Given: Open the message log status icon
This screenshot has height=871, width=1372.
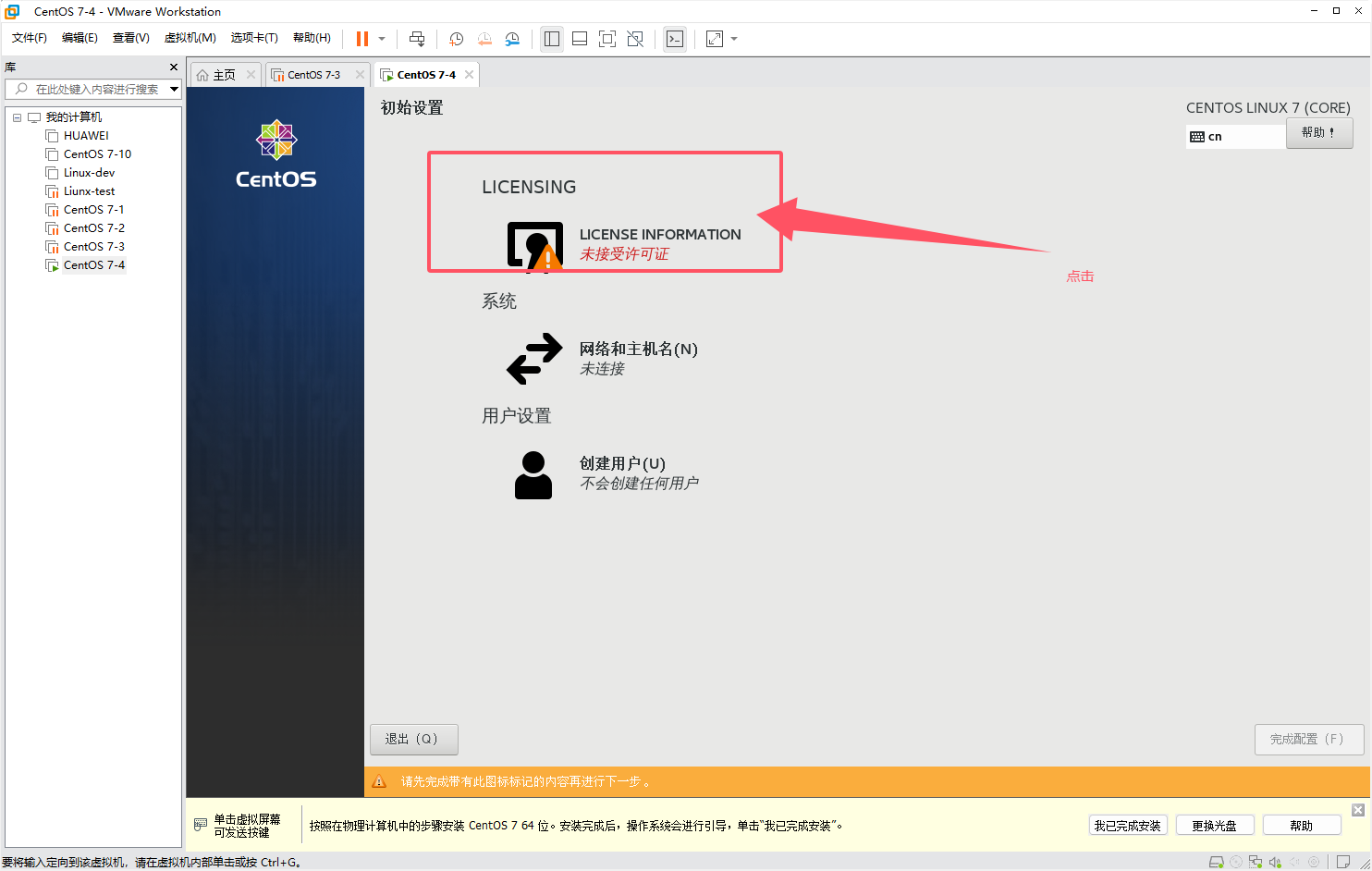Looking at the screenshot, I should coord(1343,862).
